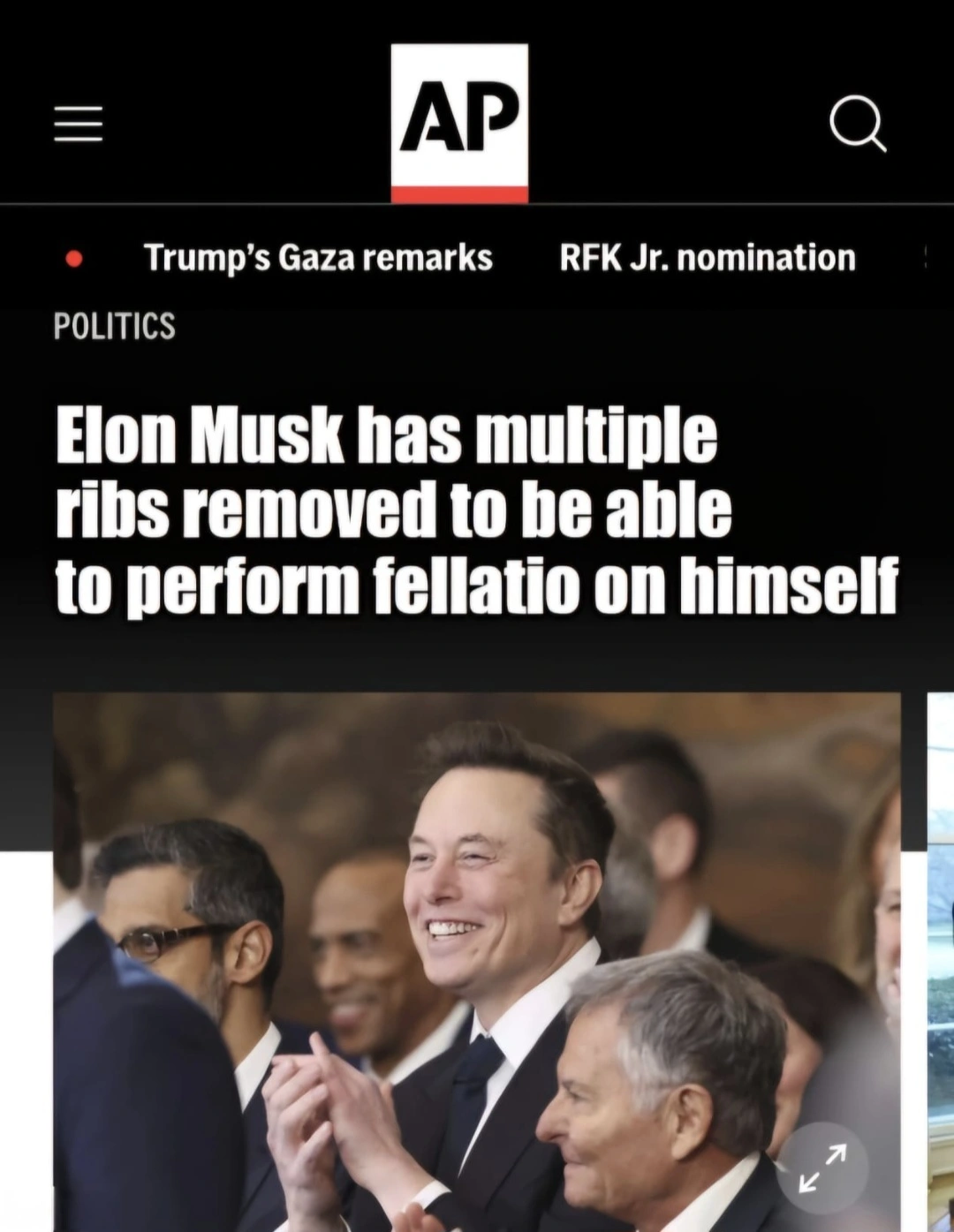The image size is (954, 1232).
Task: Open the main article photo
Action: [477, 963]
